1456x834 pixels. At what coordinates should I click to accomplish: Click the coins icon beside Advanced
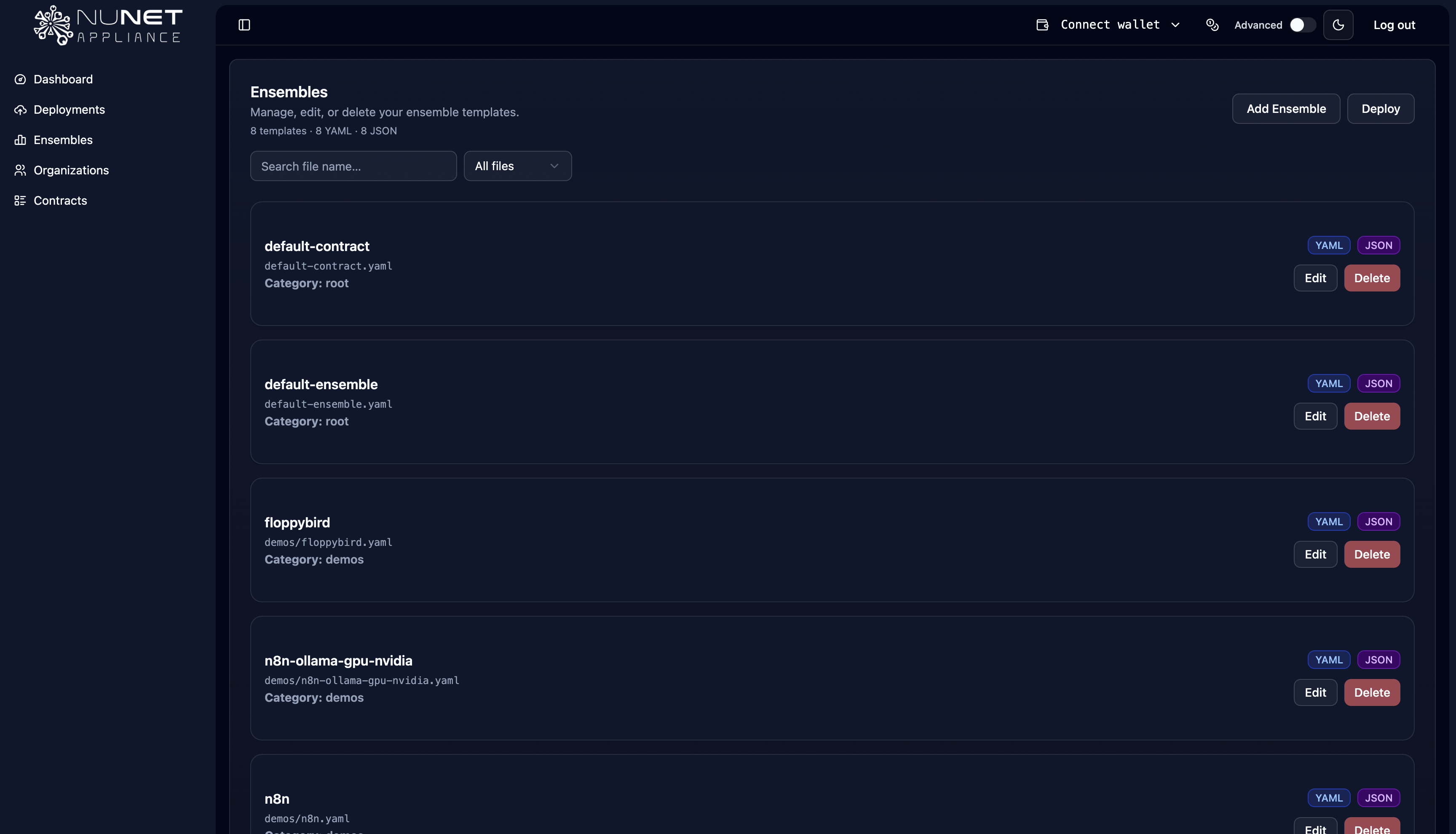pyautogui.click(x=1212, y=24)
